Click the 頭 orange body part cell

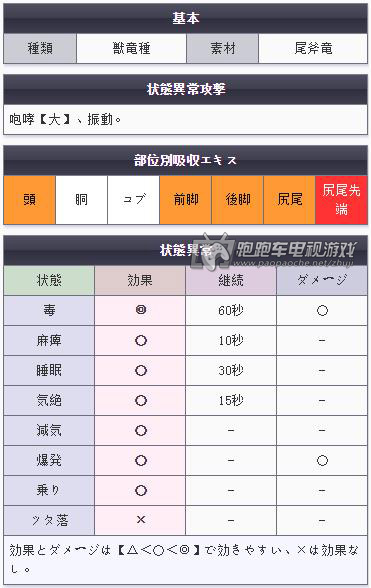(x=30, y=200)
